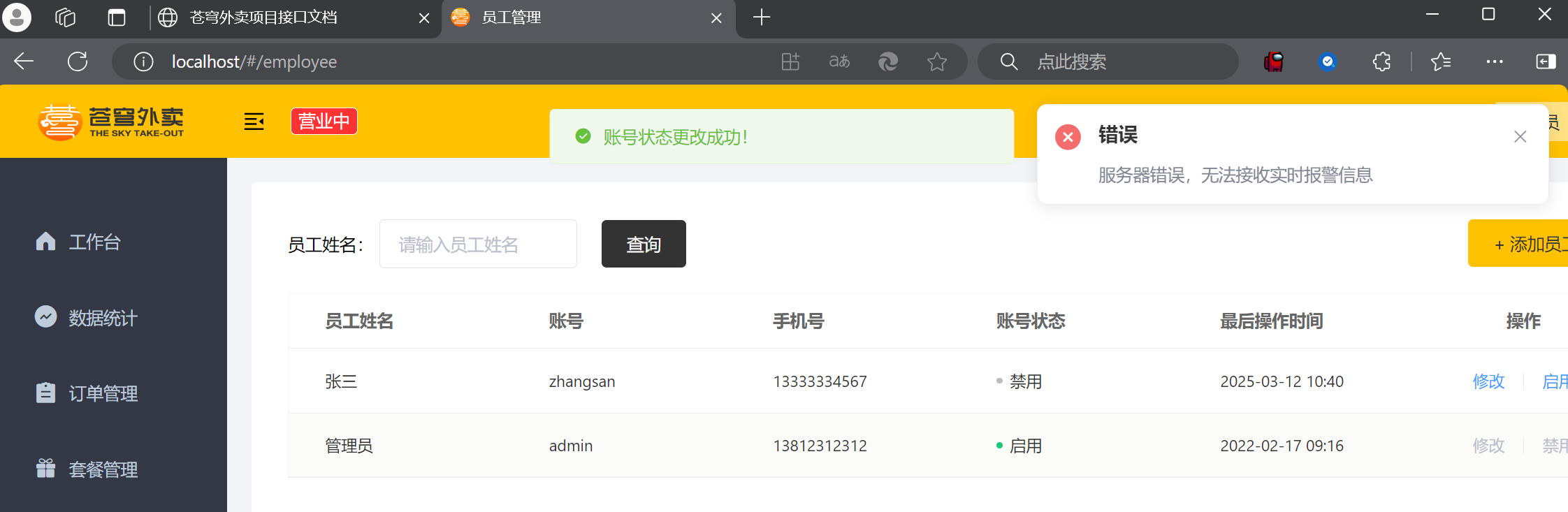
Task: Refresh the page with reload icon
Action: point(78,61)
